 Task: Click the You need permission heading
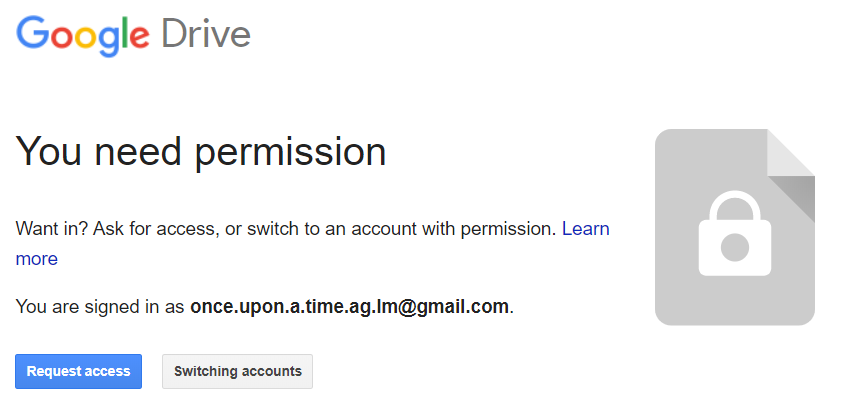[x=201, y=152]
